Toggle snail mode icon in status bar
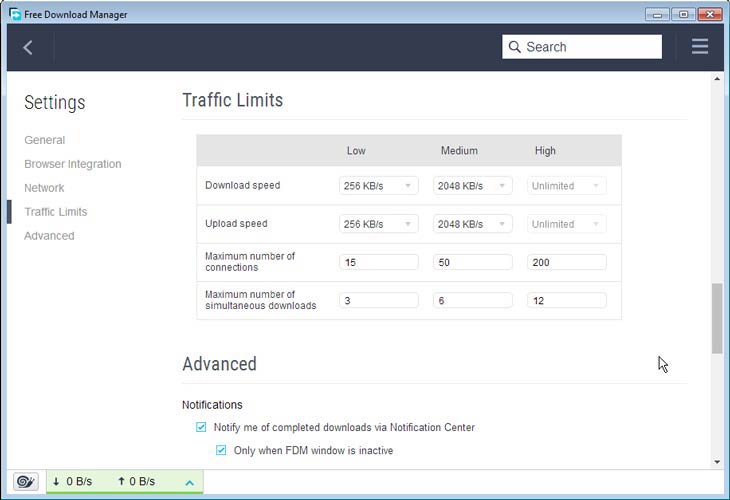The width and height of the screenshot is (730, 500). click(26, 481)
